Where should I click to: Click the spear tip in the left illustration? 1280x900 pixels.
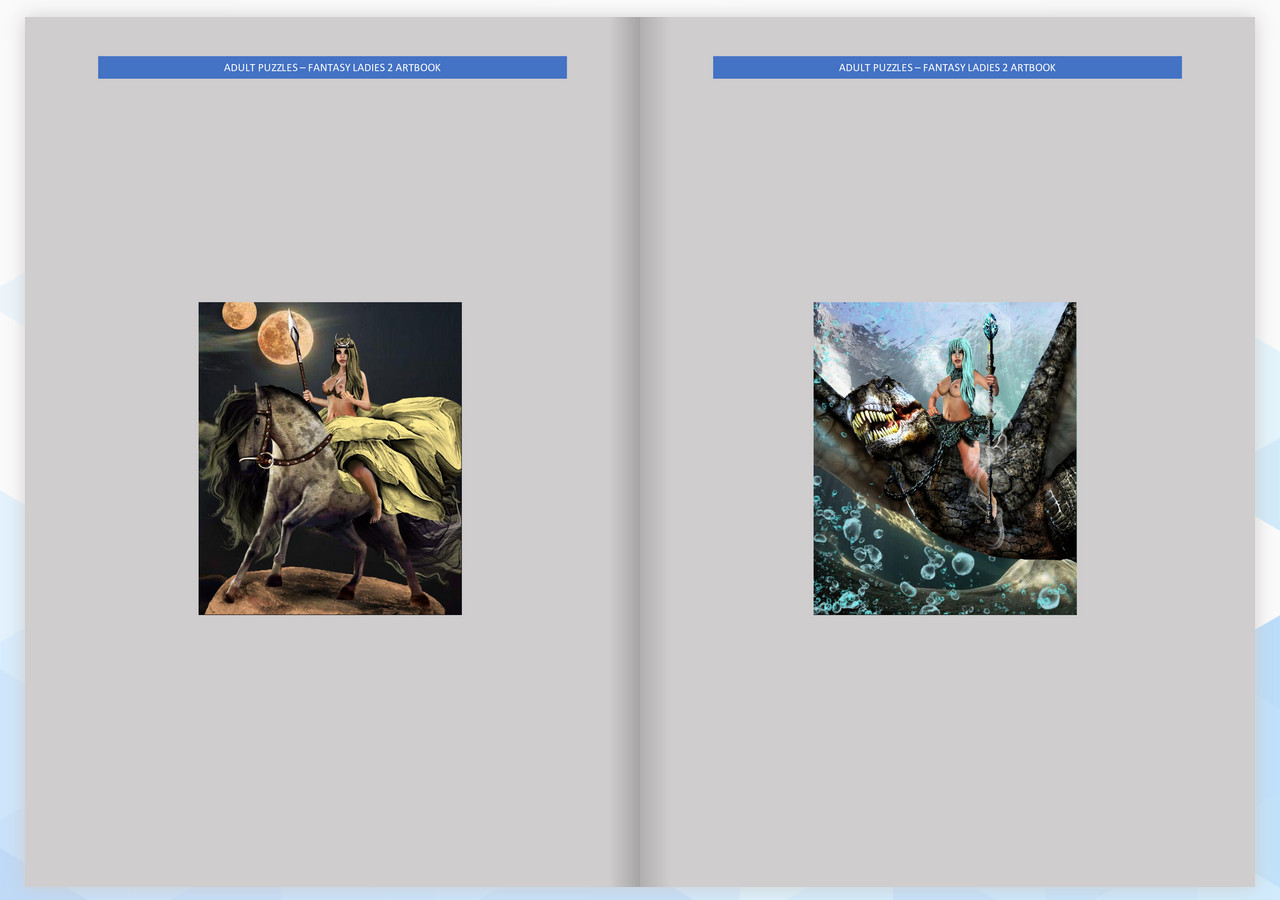[x=292, y=325]
